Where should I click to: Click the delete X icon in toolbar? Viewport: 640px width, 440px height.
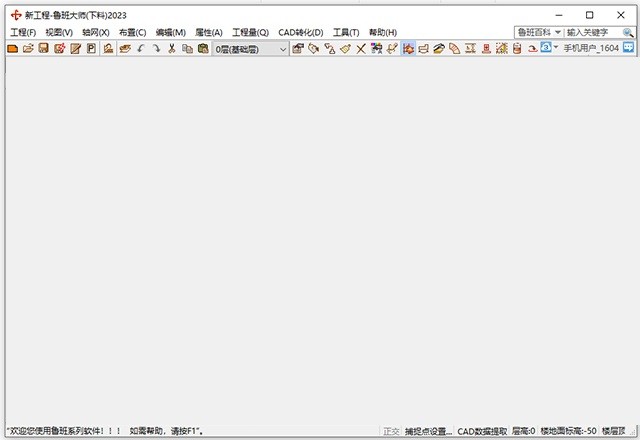[x=361, y=48]
